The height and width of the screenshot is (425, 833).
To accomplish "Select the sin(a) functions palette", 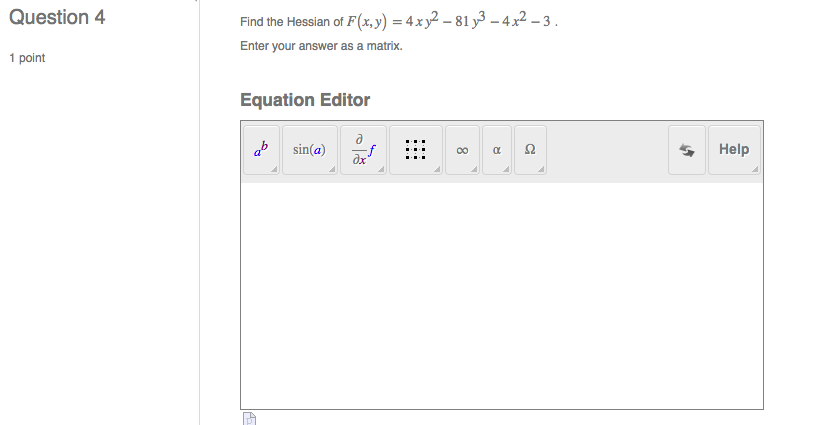I will click(x=309, y=150).
